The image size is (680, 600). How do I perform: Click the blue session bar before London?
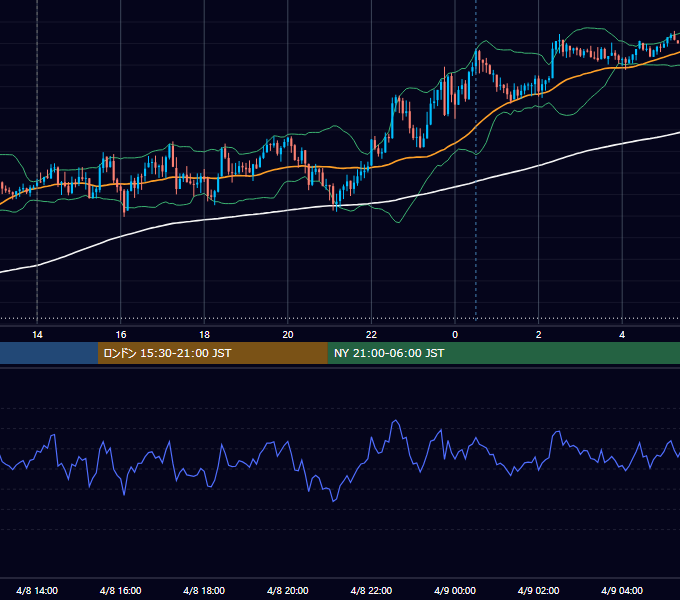pyautogui.click(x=49, y=353)
